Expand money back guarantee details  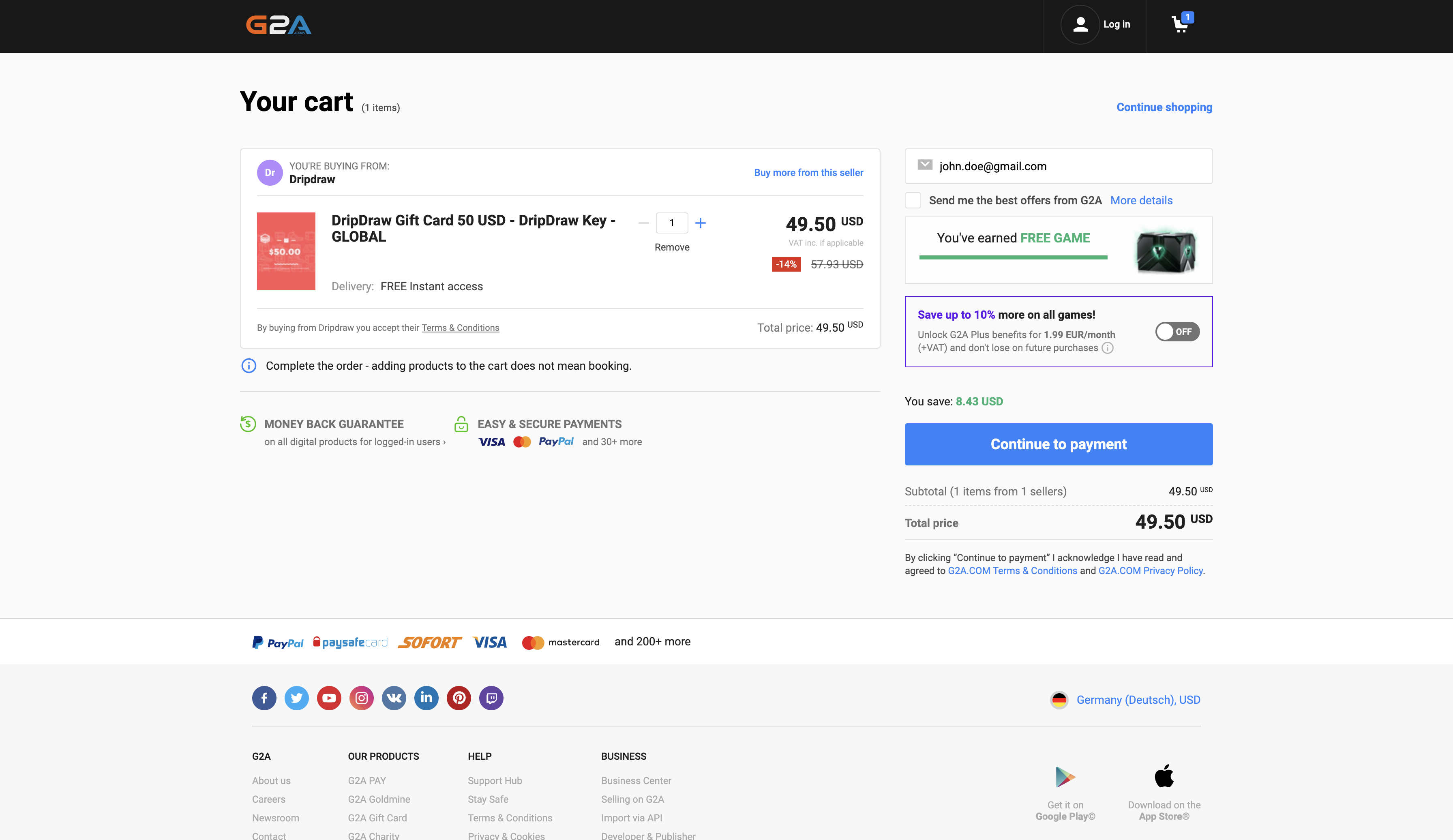(x=355, y=441)
